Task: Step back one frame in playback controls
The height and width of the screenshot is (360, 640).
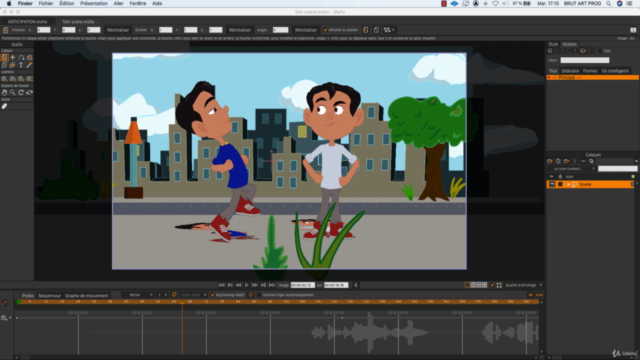Action: (x=238, y=285)
